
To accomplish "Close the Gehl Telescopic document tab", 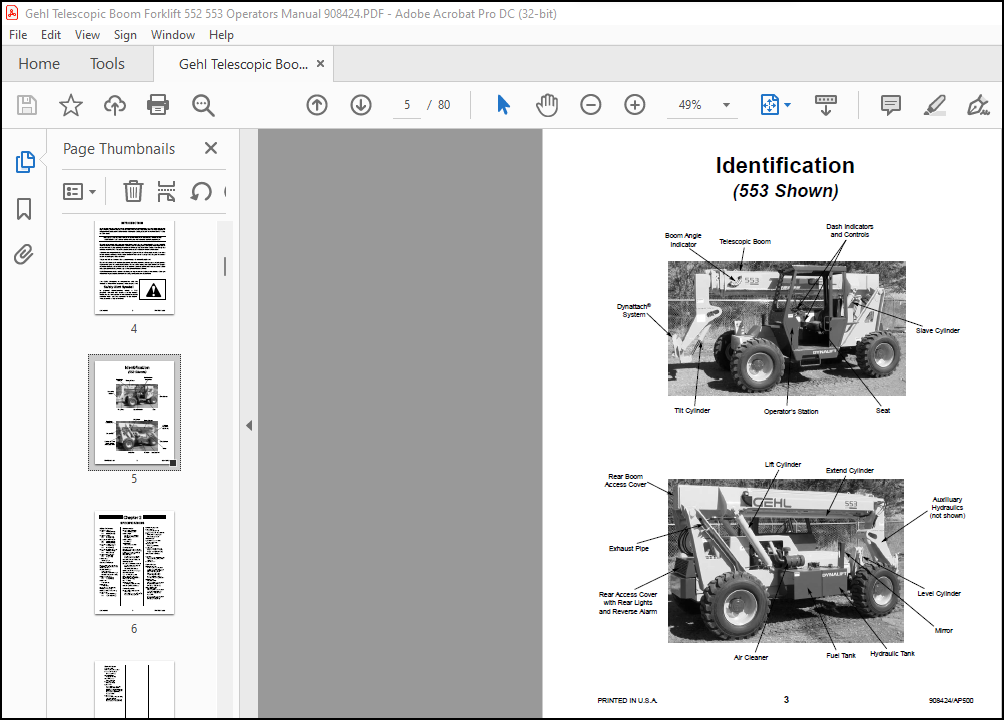I will (320, 63).
